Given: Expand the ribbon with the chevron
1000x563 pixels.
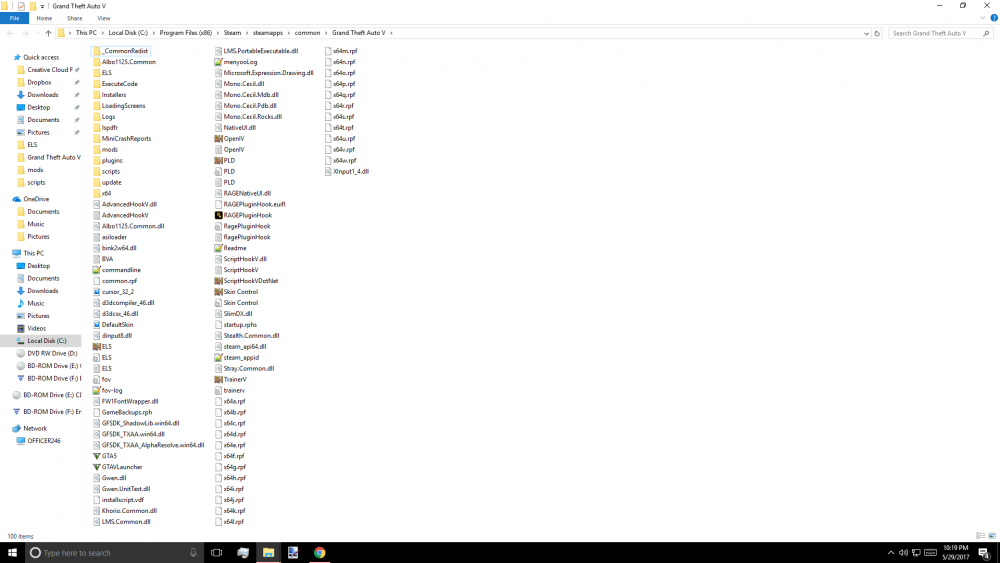Looking at the screenshot, I should (983, 18).
